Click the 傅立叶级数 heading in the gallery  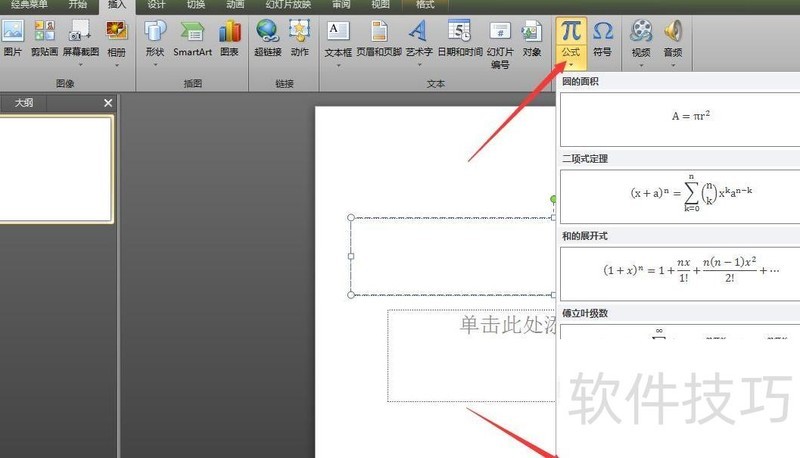(x=585, y=313)
